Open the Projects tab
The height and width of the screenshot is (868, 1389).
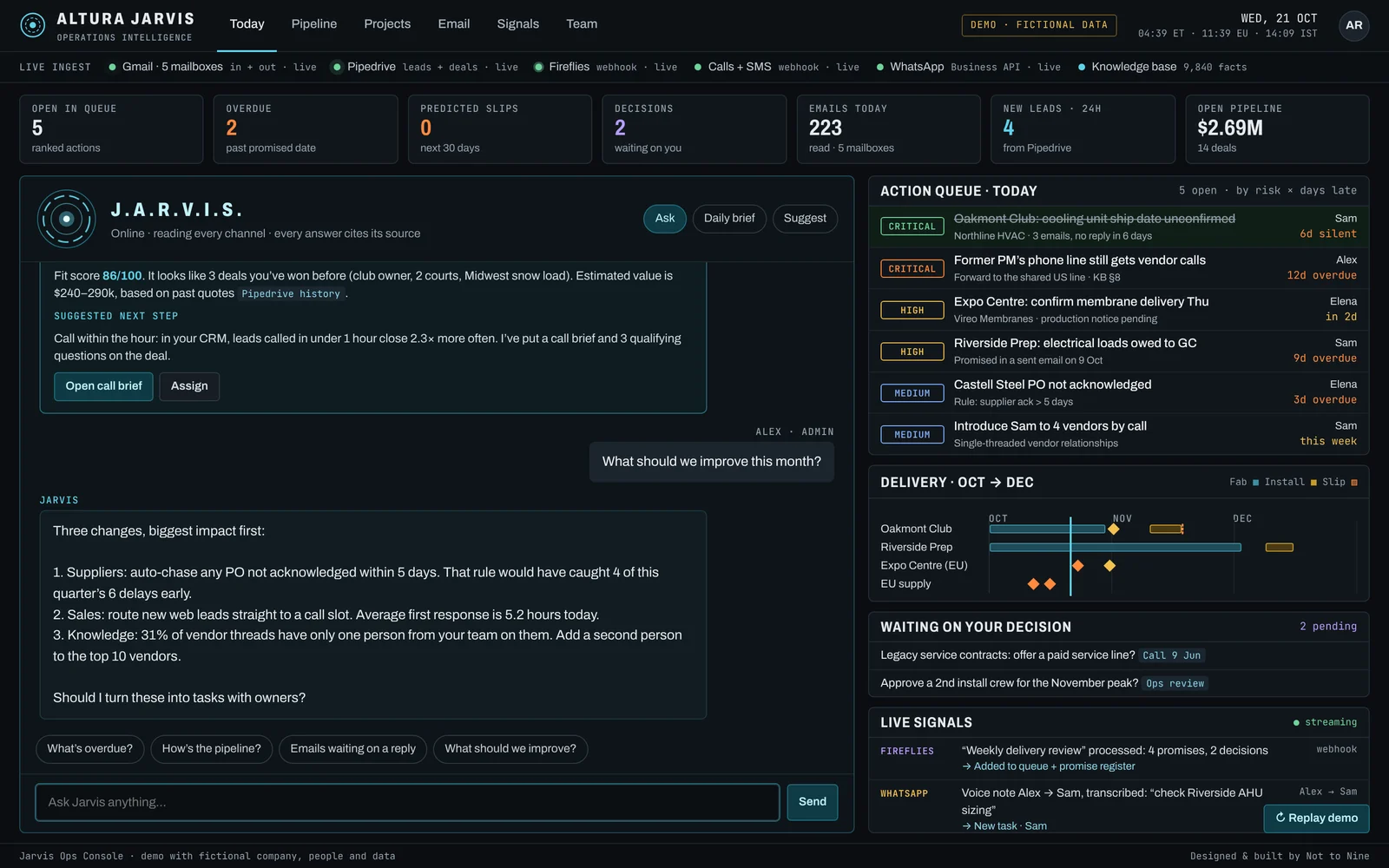tap(387, 24)
